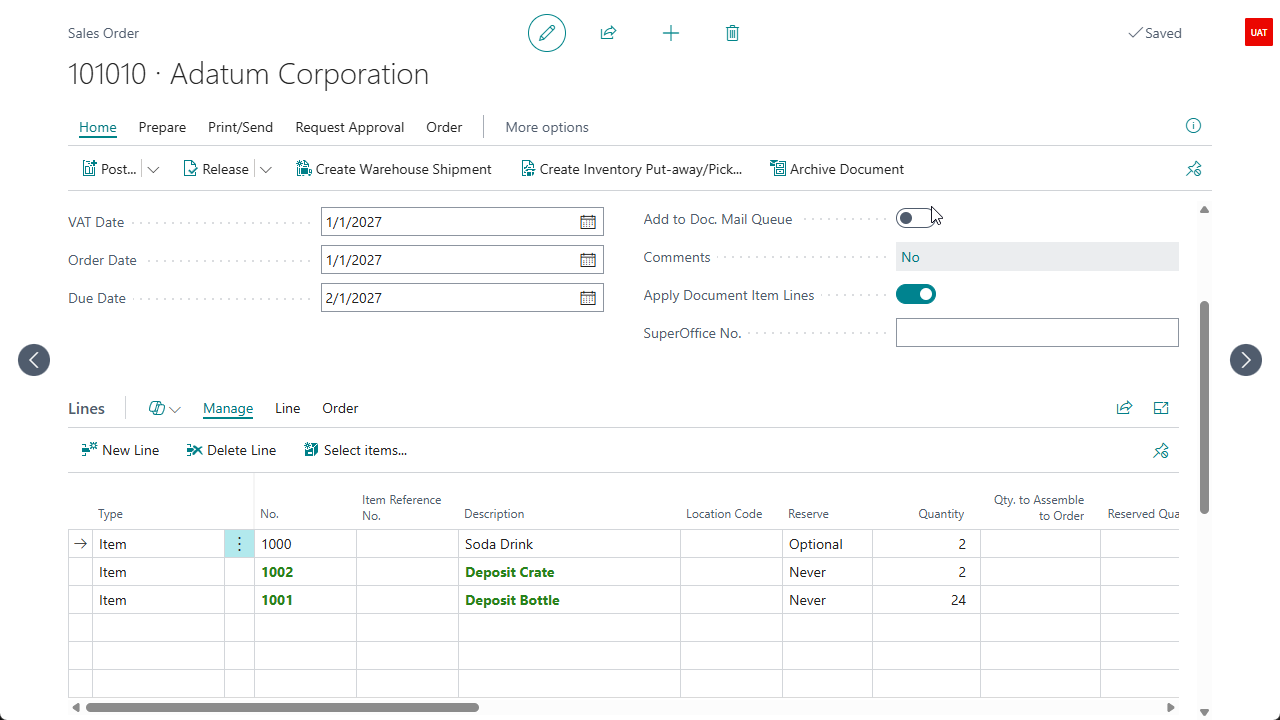Click Create Warehouse Shipment button
The width and height of the screenshot is (1280, 720).
(394, 169)
